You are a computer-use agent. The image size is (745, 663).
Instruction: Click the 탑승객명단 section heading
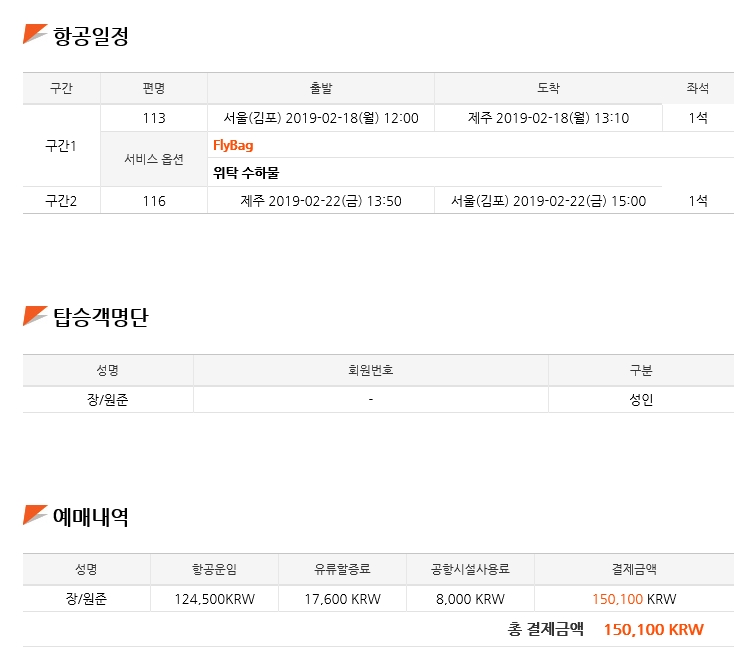click(x=101, y=317)
